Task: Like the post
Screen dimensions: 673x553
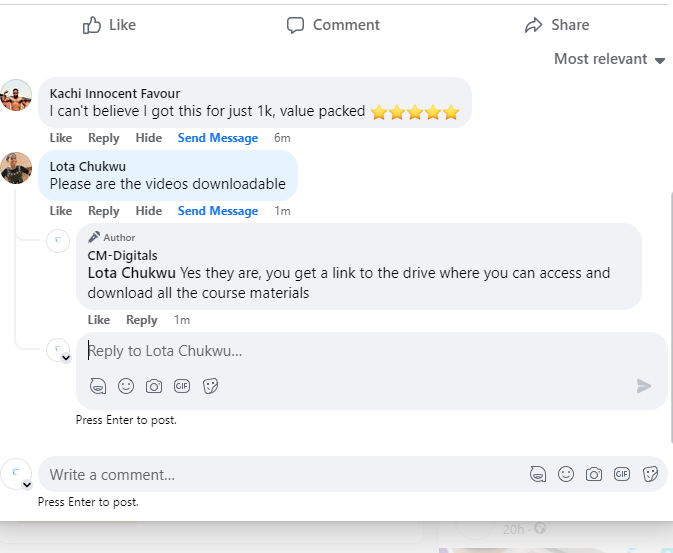Action: [109, 25]
